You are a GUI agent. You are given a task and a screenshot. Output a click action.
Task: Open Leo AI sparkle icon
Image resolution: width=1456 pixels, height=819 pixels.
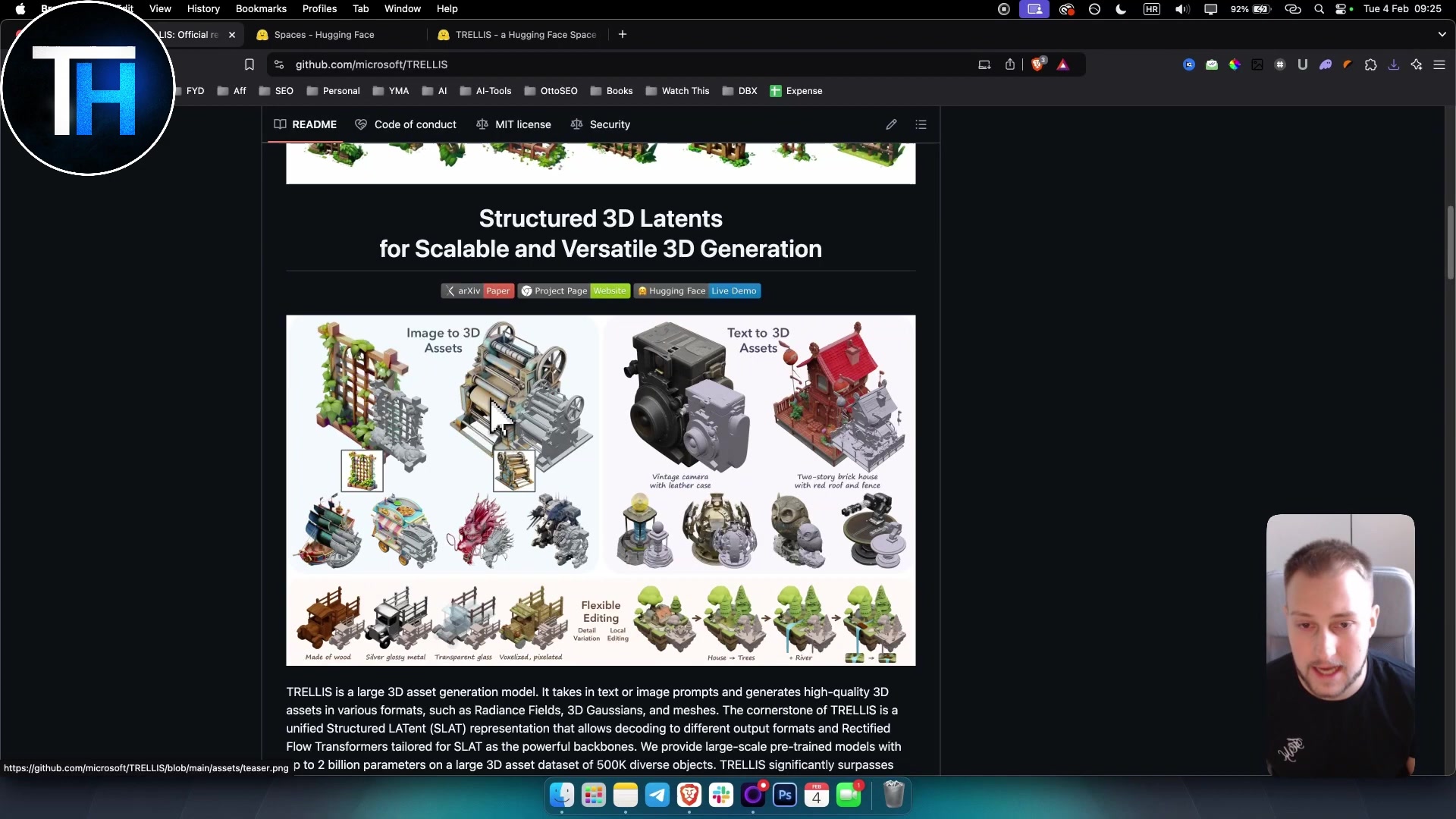pyautogui.click(x=1417, y=64)
